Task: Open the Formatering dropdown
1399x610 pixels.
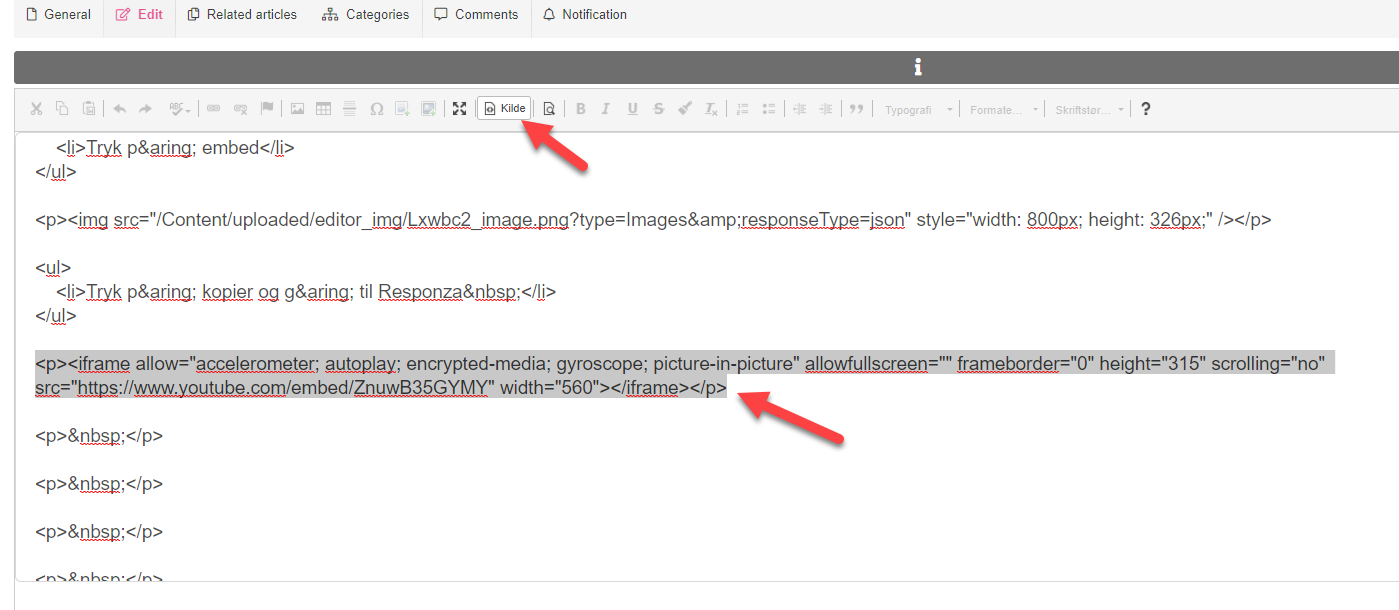Action: (1003, 110)
